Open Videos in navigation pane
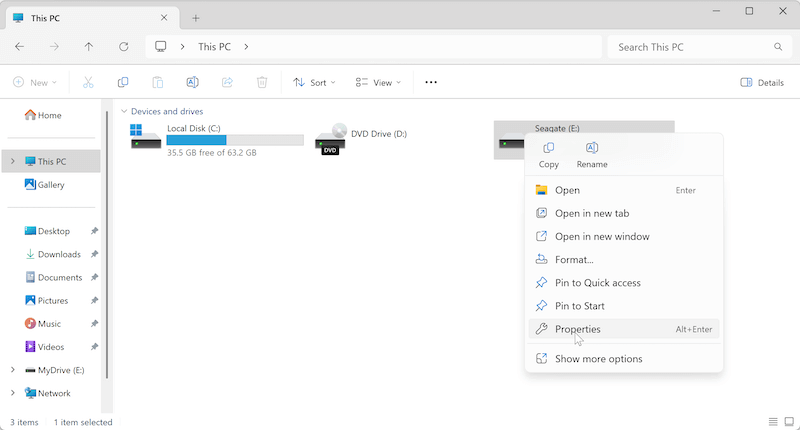Image resolution: width=800 pixels, height=430 pixels. click(x=45, y=347)
